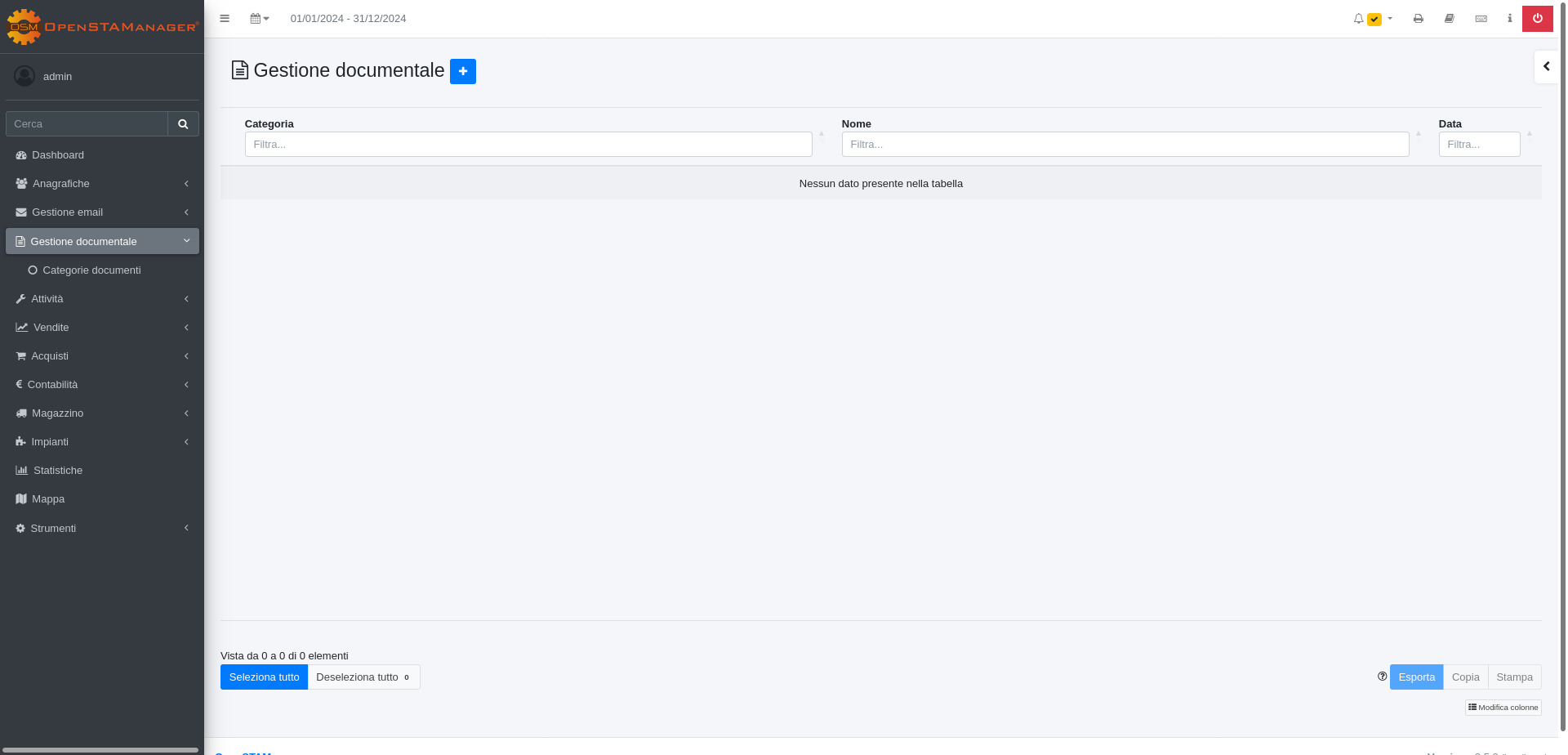The height and width of the screenshot is (755, 1568).
Task: Click the Seleziona tutto button
Action: coord(264,677)
